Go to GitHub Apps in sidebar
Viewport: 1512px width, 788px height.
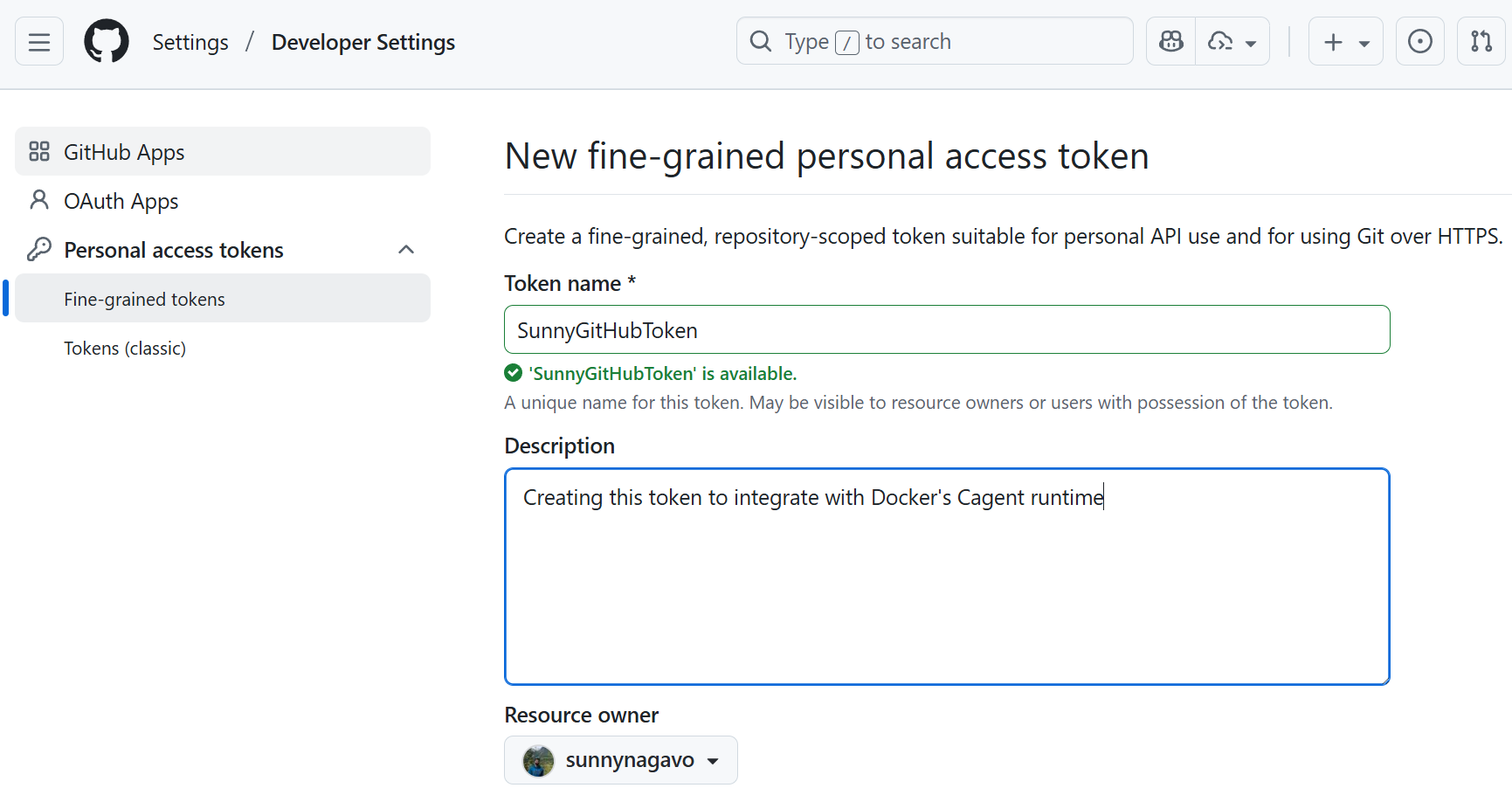pyautogui.click(x=124, y=152)
